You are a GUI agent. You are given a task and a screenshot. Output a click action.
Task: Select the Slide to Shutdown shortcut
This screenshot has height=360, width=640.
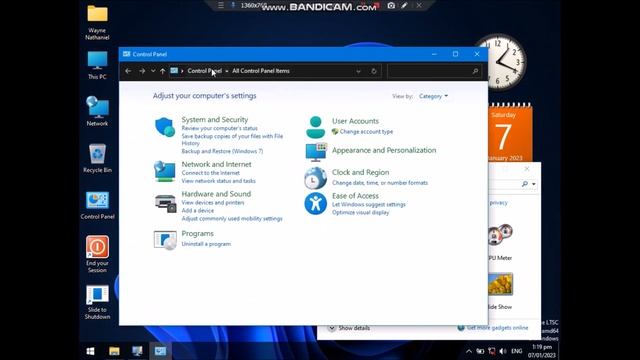point(97,302)
